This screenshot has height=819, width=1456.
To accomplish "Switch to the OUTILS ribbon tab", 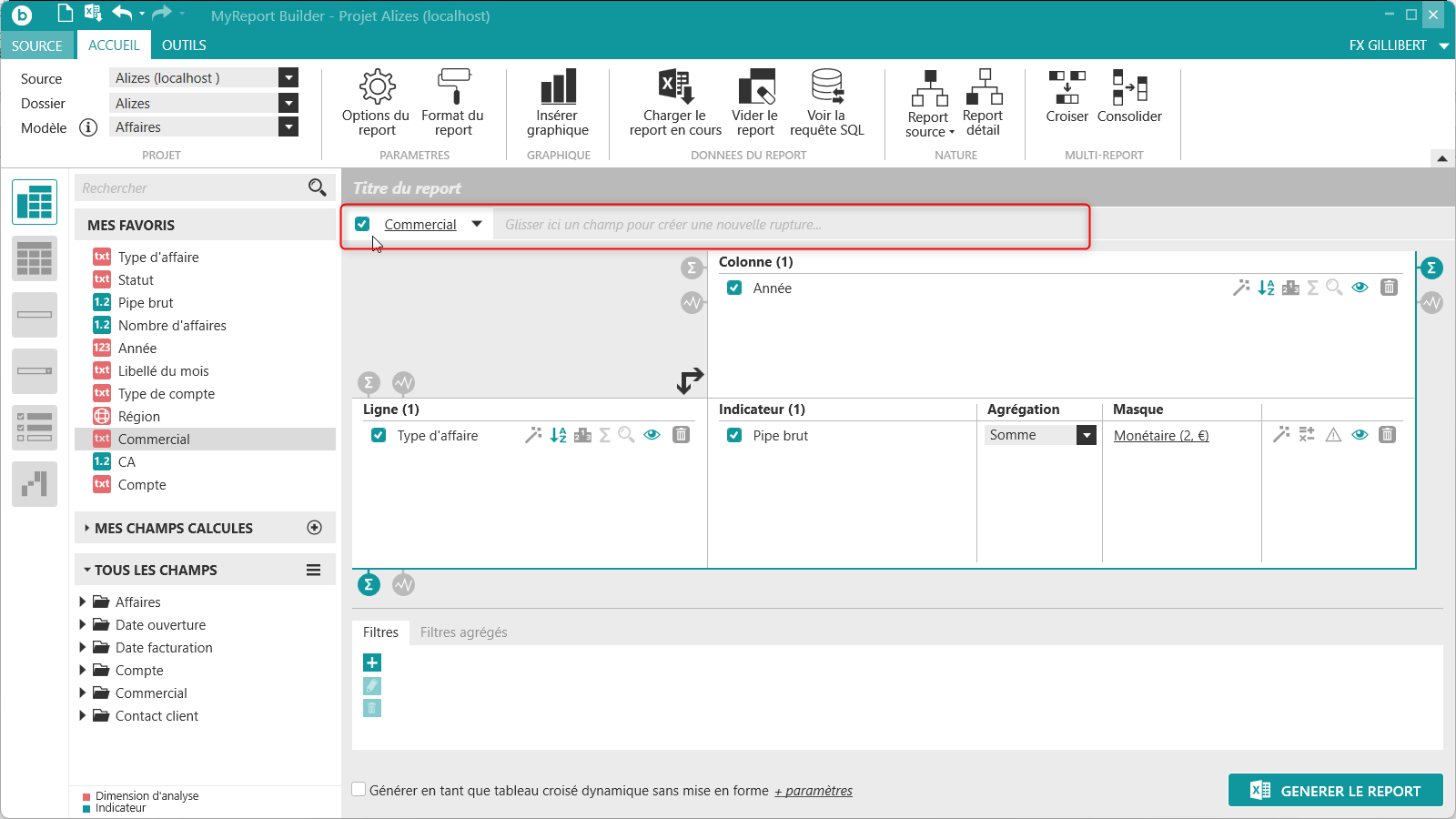I will pyautogui.click(x=184, y=45).
